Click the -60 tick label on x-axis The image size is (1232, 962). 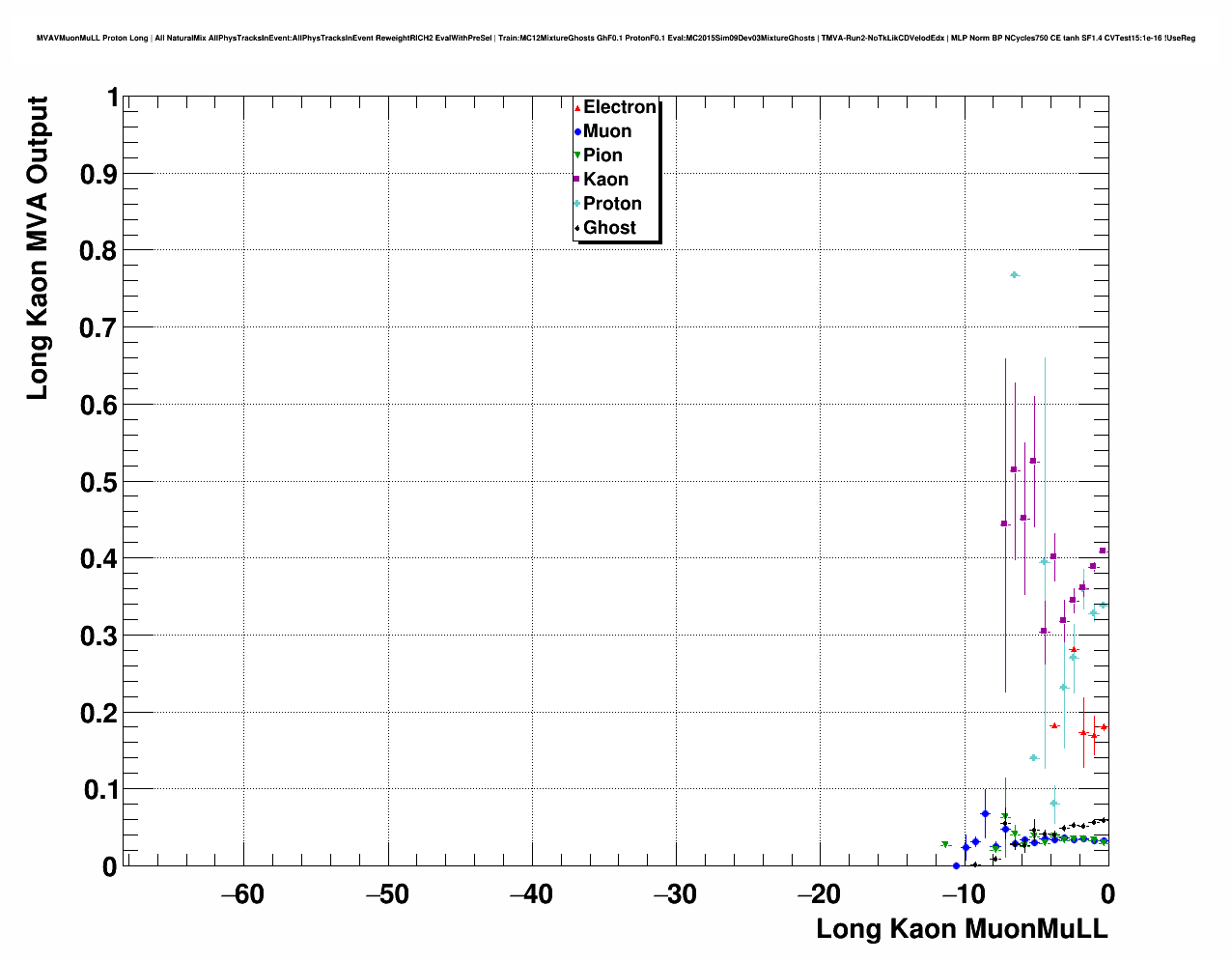click(x=242, y=894)
